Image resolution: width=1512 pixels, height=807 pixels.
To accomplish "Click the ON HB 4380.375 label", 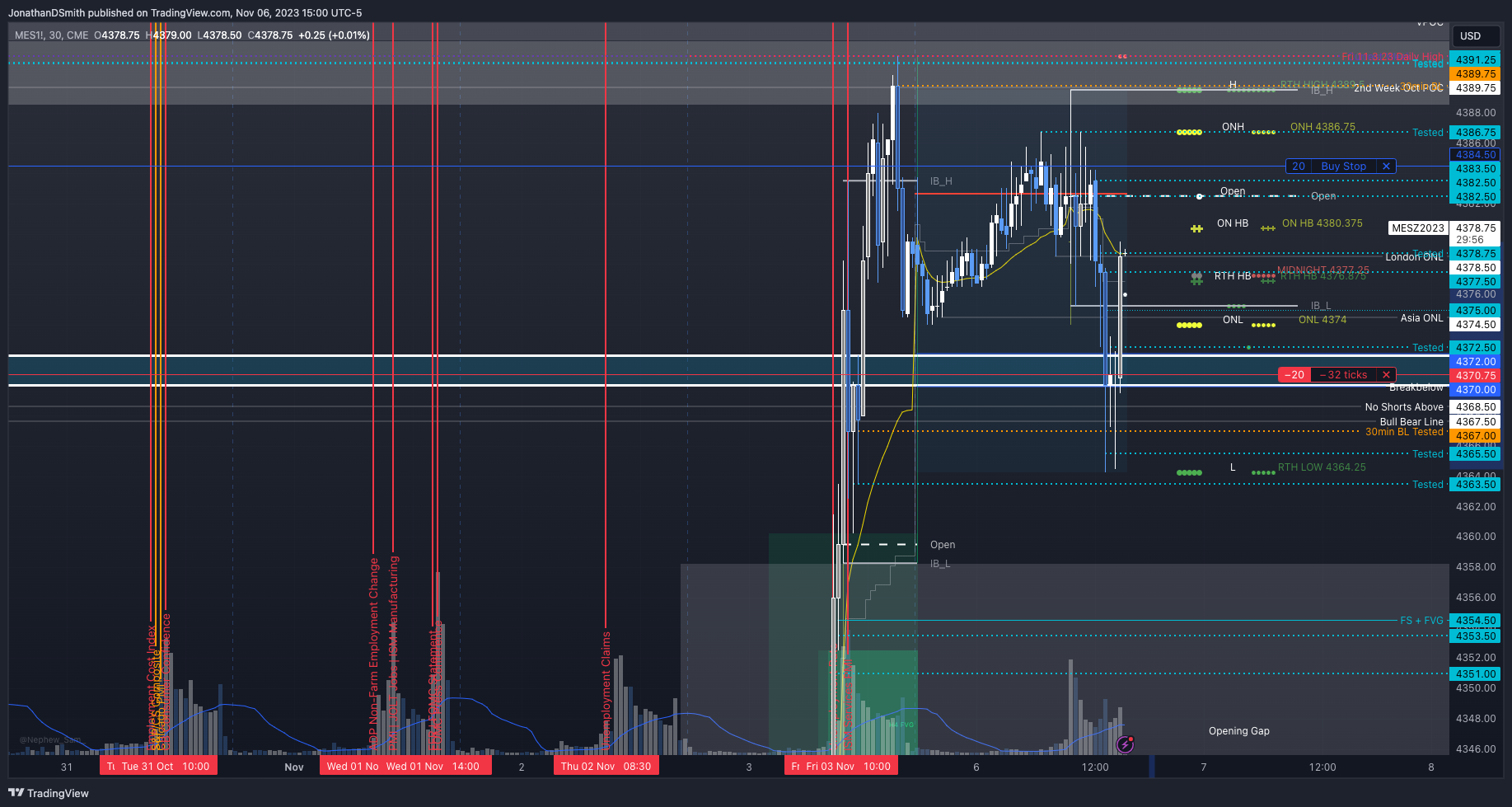I will pyautogui.click(x=1322, y=223).
